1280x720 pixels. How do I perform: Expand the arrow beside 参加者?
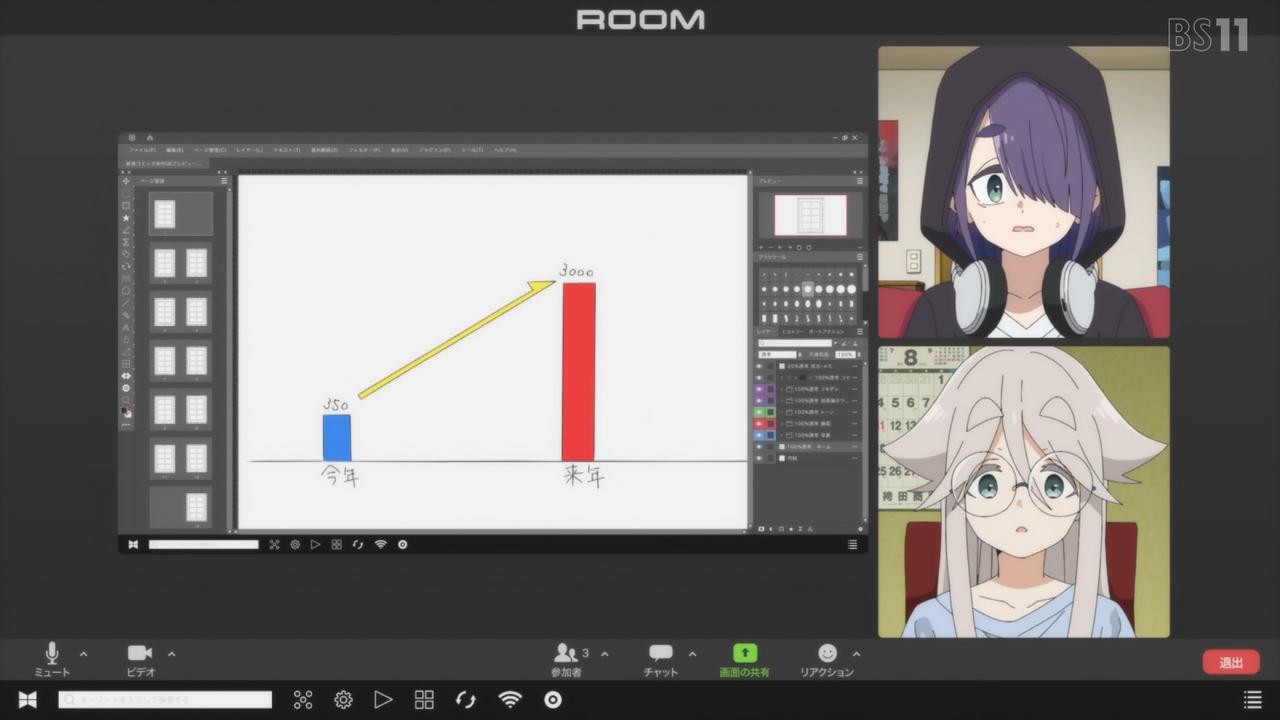click(604, 654)
